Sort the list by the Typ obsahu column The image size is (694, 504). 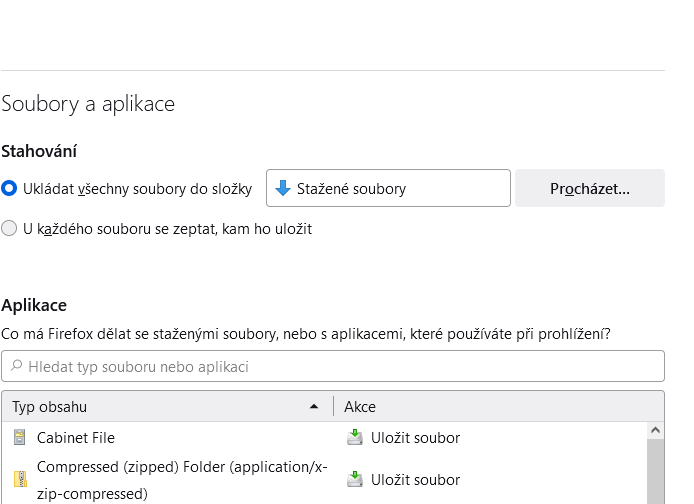coord(150,407)
